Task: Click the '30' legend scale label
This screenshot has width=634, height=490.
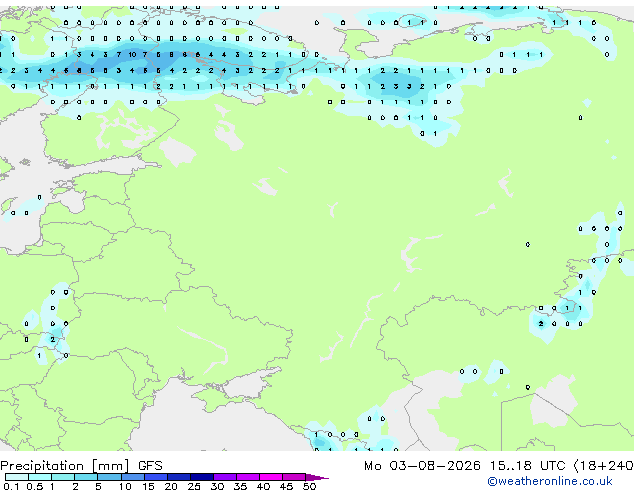Action: [217, 486]
